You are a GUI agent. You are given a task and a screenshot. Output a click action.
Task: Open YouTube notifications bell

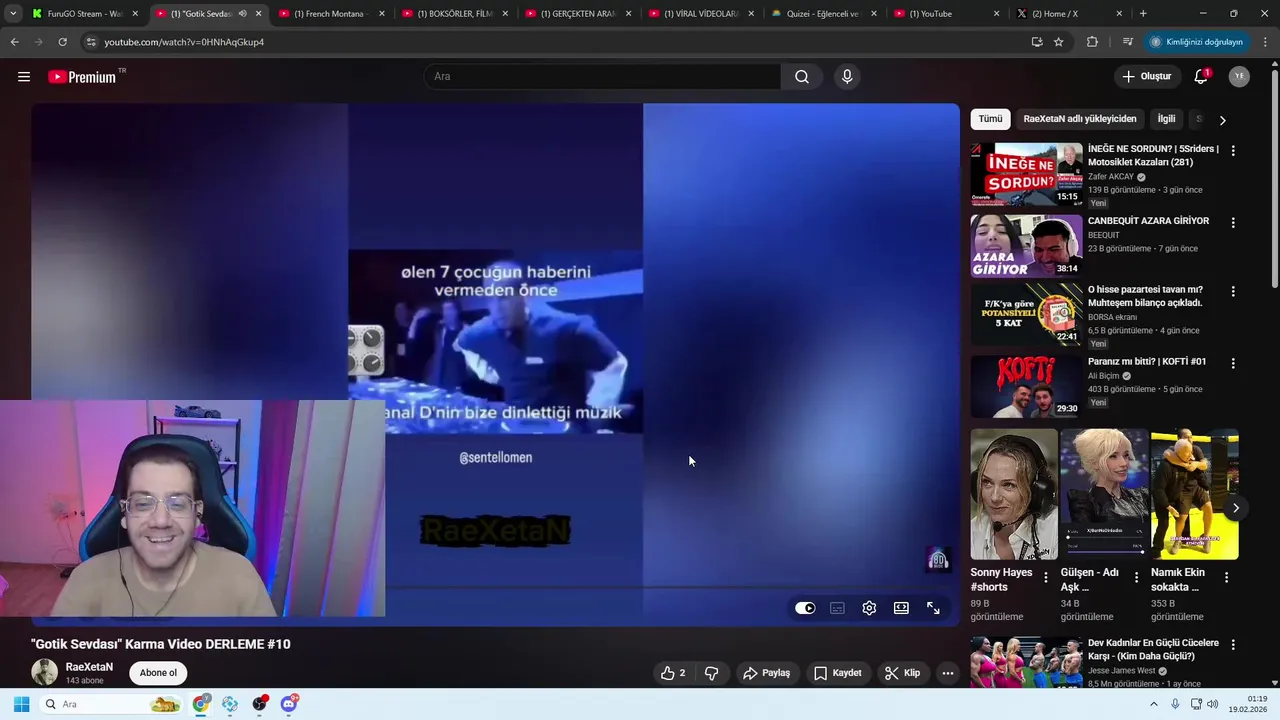click(1201, 77)
